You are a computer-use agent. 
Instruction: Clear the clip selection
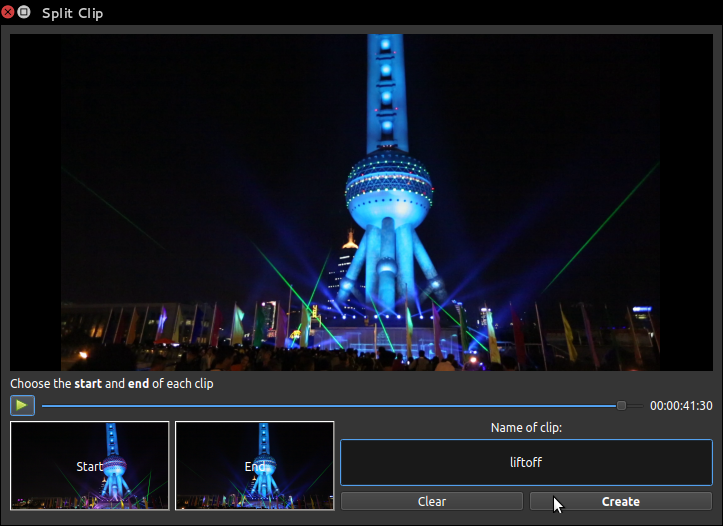432,501
